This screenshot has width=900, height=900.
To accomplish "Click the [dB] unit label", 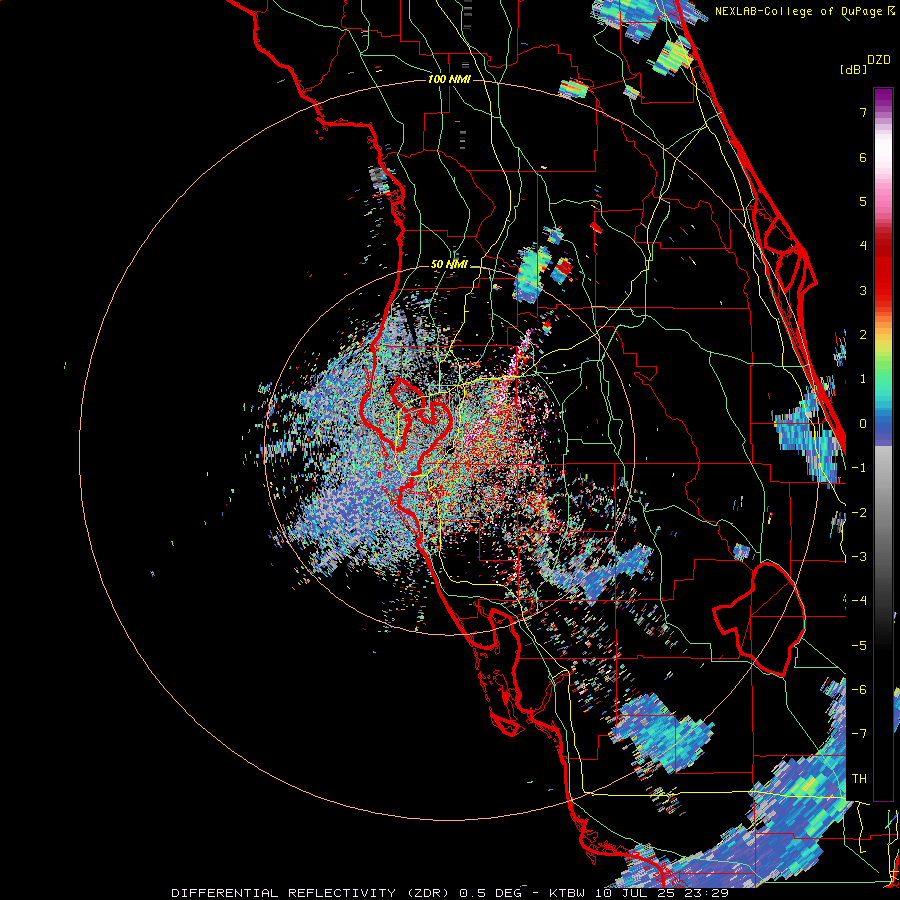I will (x=854, y=69).
